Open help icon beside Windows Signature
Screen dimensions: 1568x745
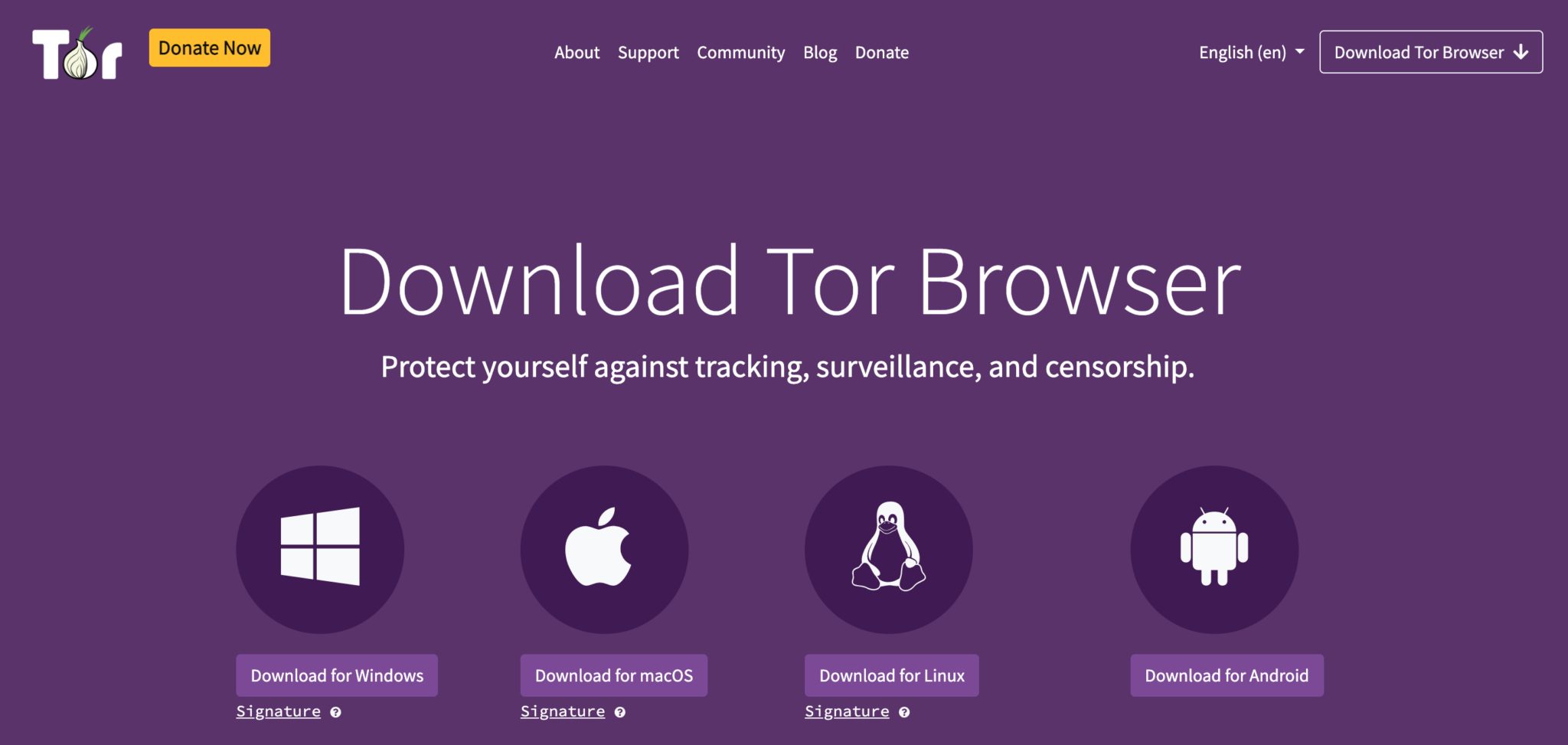coord(335,712)
